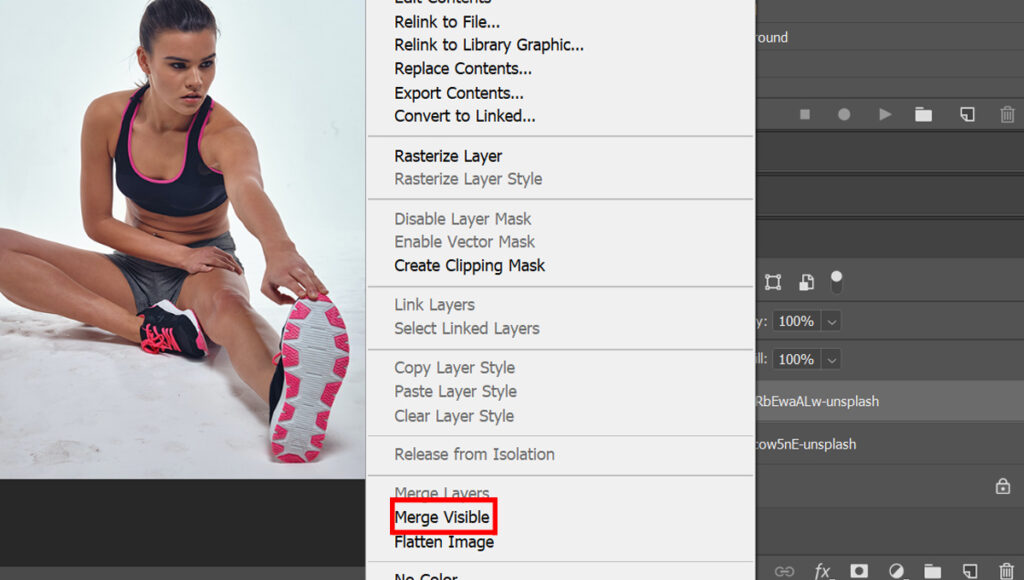Open the Fill dropdown arrow
Viewport: 1024px width, 580px height.
831,359
